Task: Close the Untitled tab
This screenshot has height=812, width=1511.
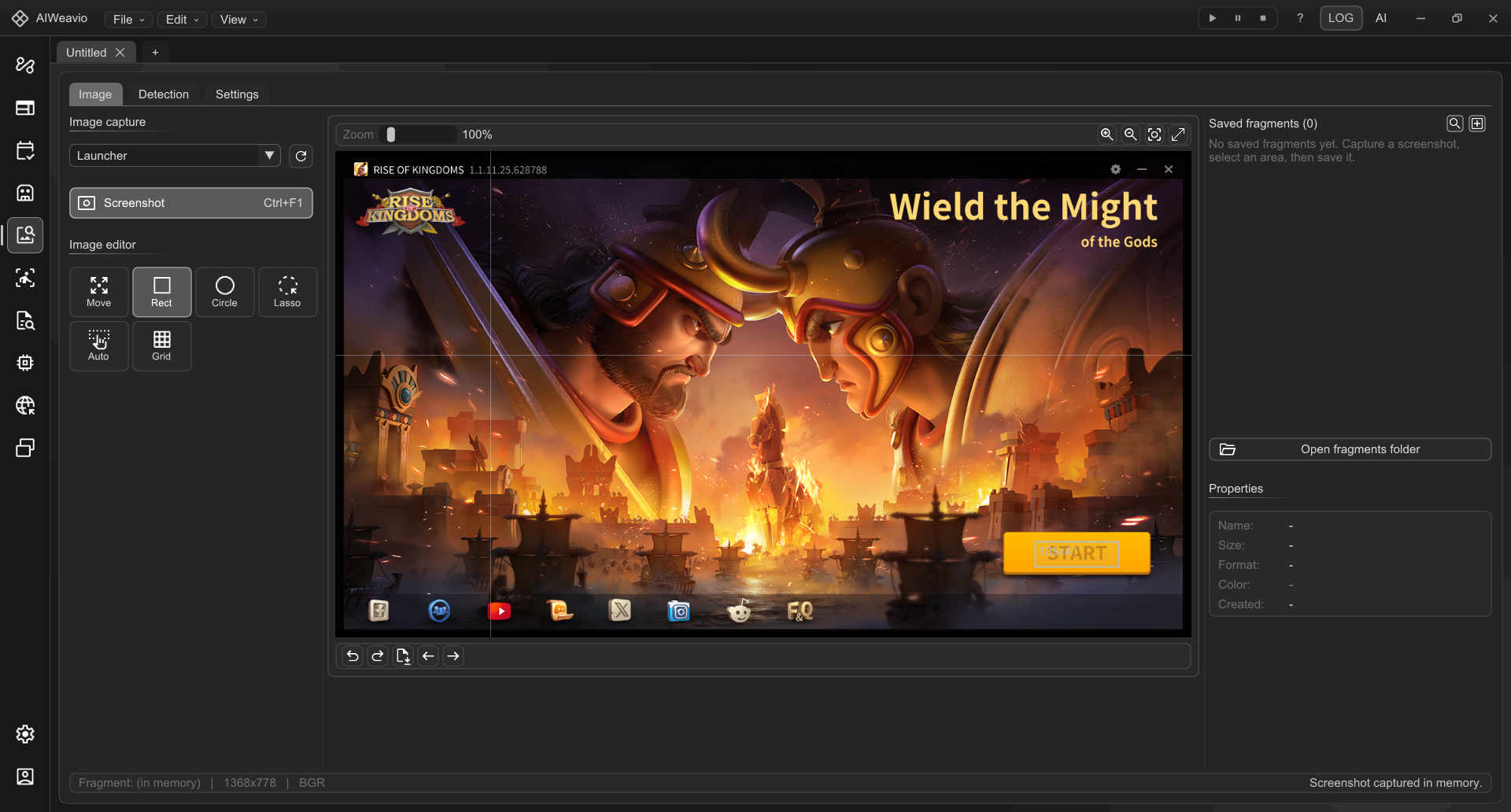Action: click(x=120, y=52)
